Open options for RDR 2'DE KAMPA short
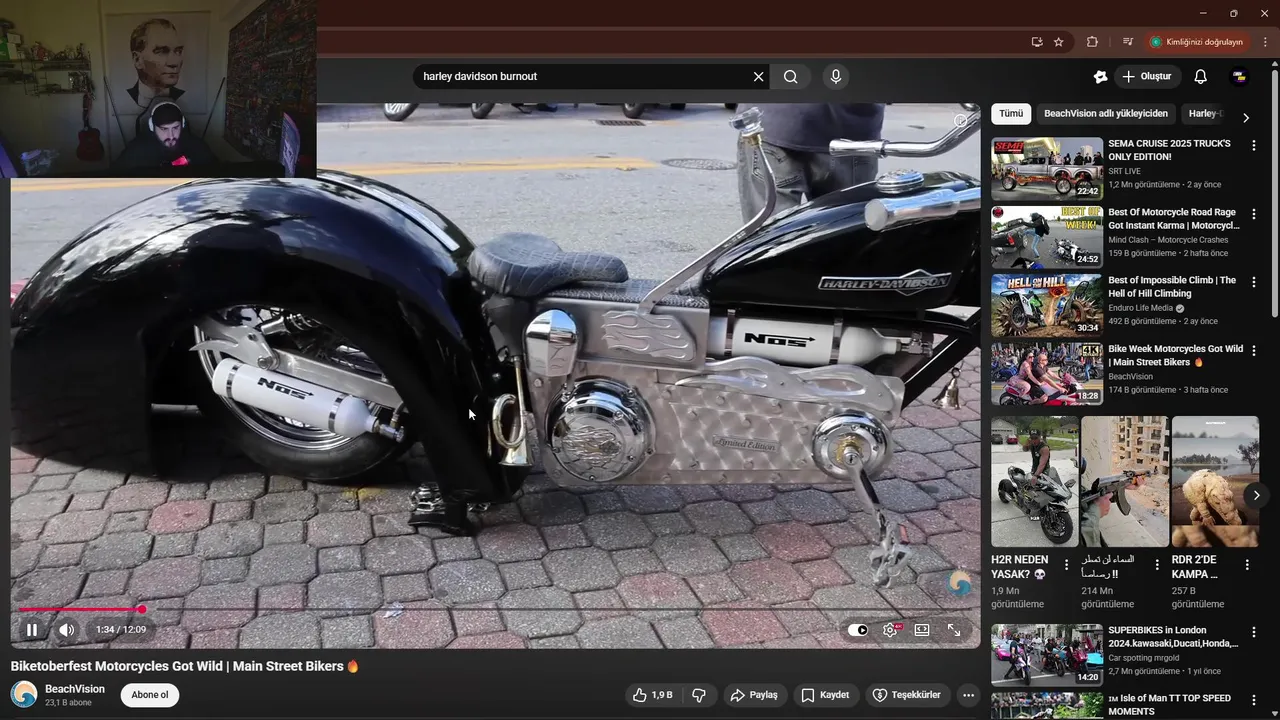The image size is (1280, 720). (x=1247, y=565)
